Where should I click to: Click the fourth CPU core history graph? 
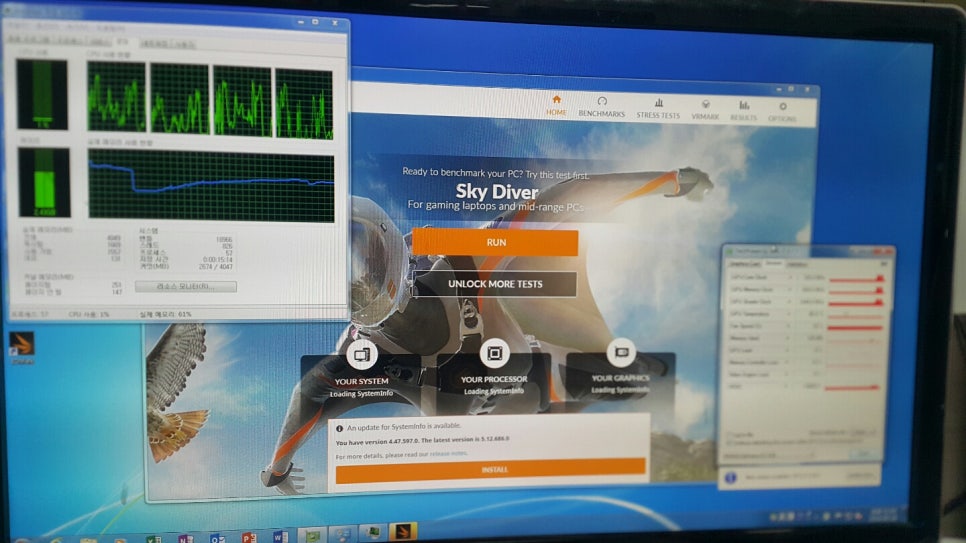pos(304,103)
